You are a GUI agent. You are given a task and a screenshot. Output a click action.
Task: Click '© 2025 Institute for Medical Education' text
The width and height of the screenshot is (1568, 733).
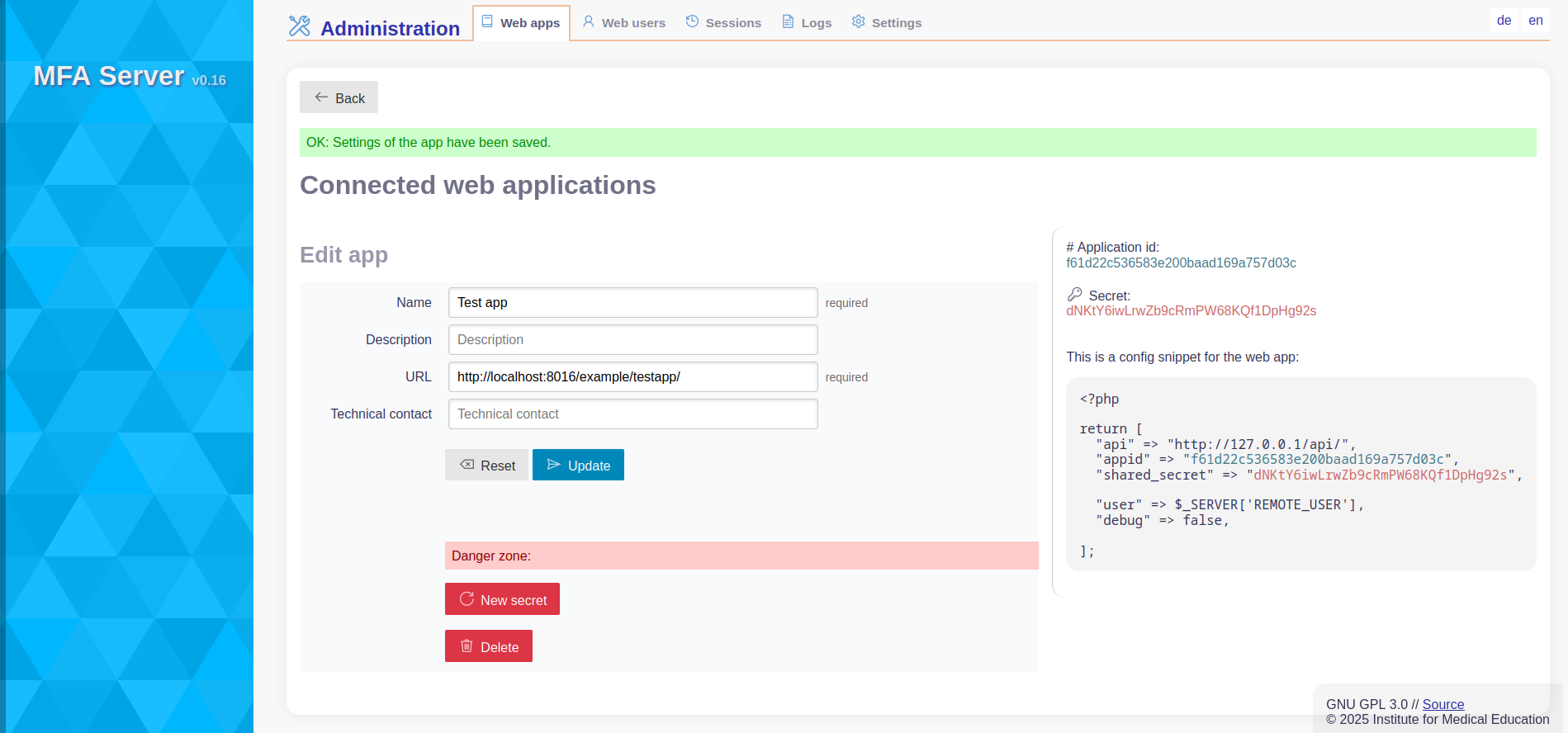coord(1438,719)
